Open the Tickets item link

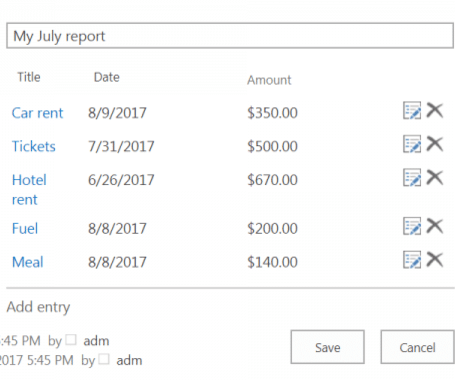(34, 146)
